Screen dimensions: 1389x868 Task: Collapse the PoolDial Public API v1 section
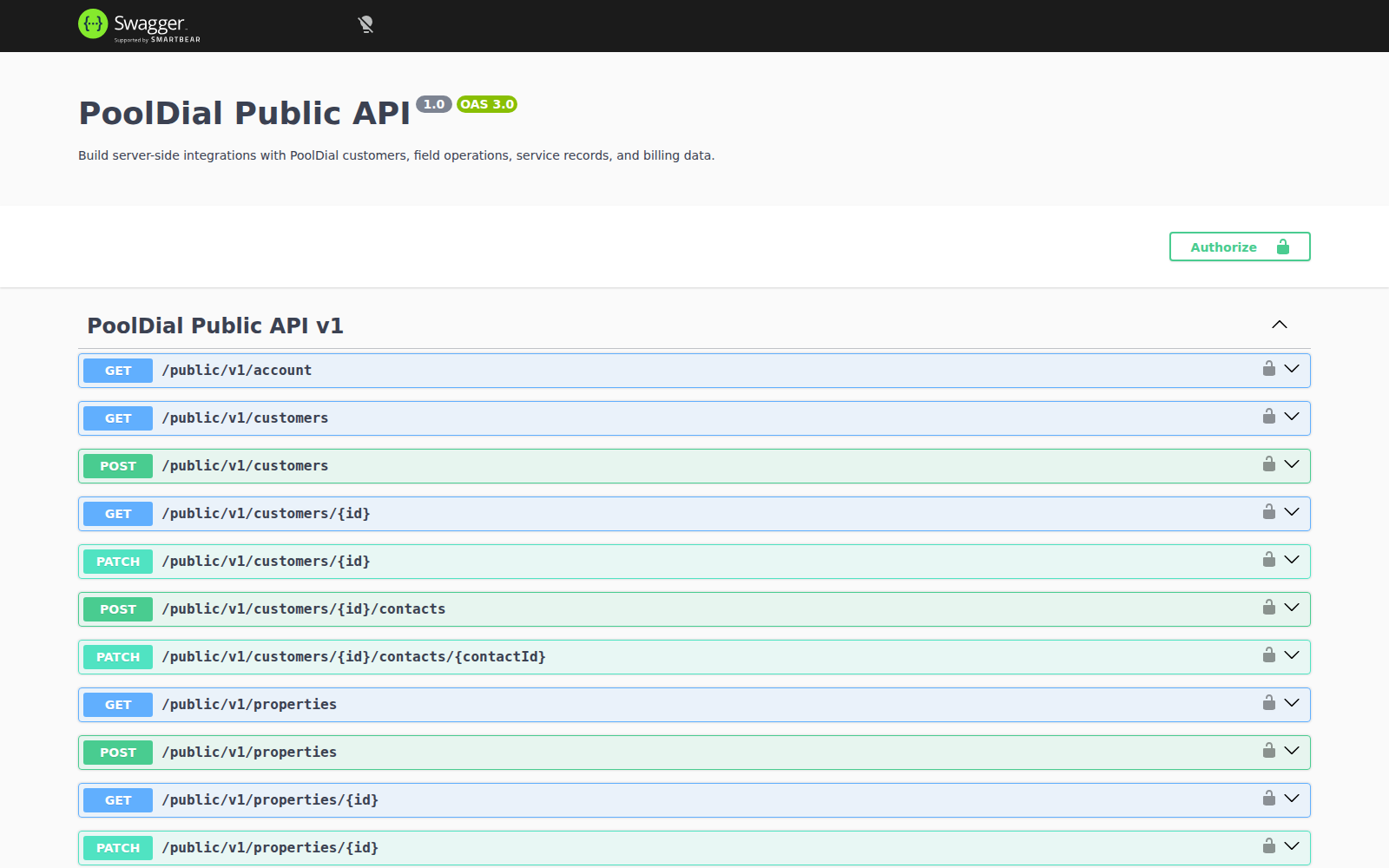pyautogui.click(x=1280, y=325)
